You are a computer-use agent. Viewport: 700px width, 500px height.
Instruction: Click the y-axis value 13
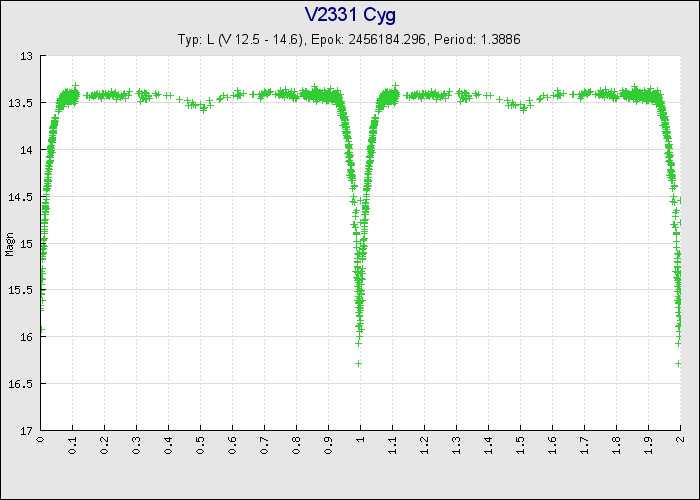[x=27, y=56]
